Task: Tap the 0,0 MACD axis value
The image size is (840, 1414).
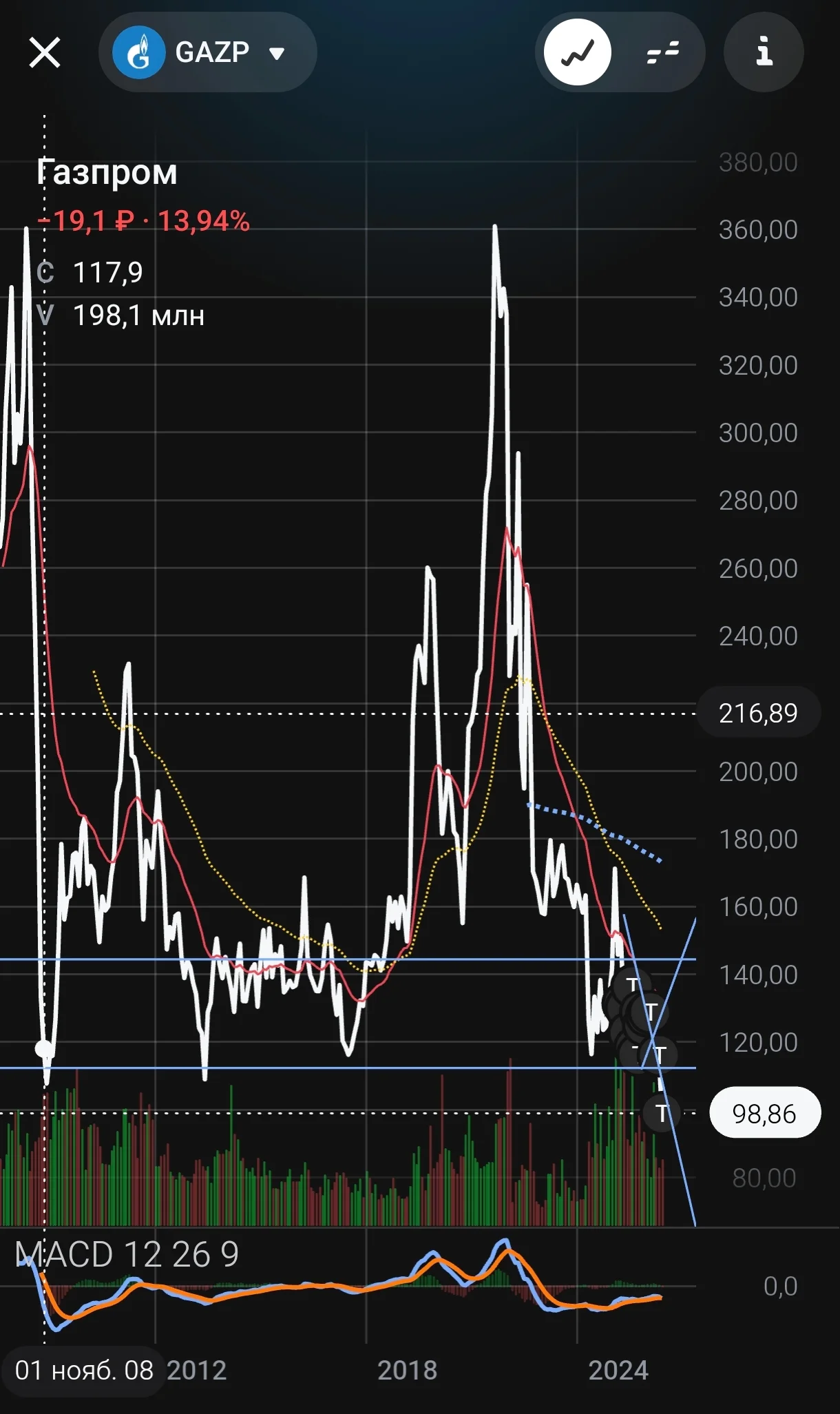Action: pyautogui.click(x=781, y=1286)
